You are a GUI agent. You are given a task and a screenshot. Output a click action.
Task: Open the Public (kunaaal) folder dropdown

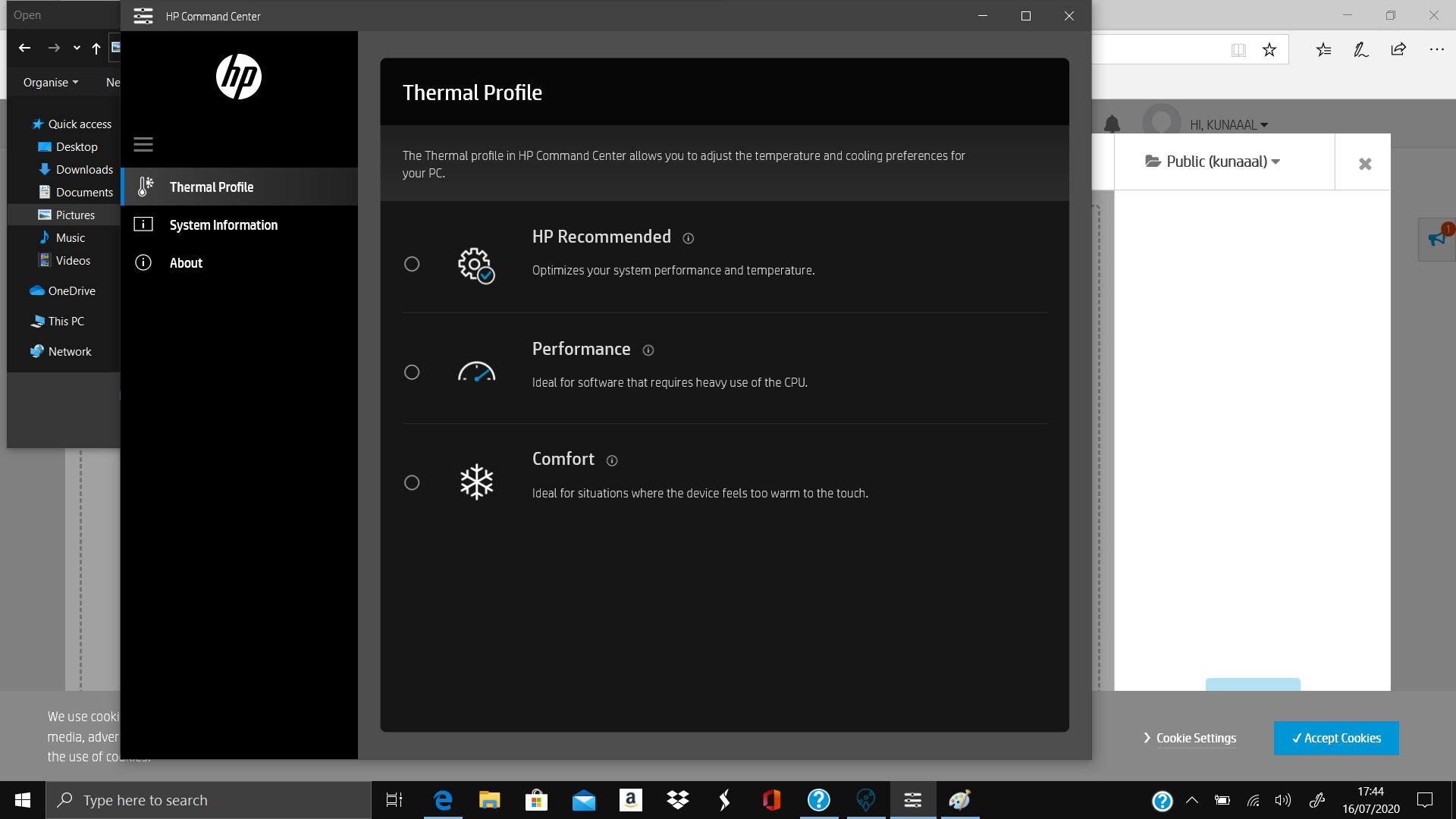[x=1211, y=161]
